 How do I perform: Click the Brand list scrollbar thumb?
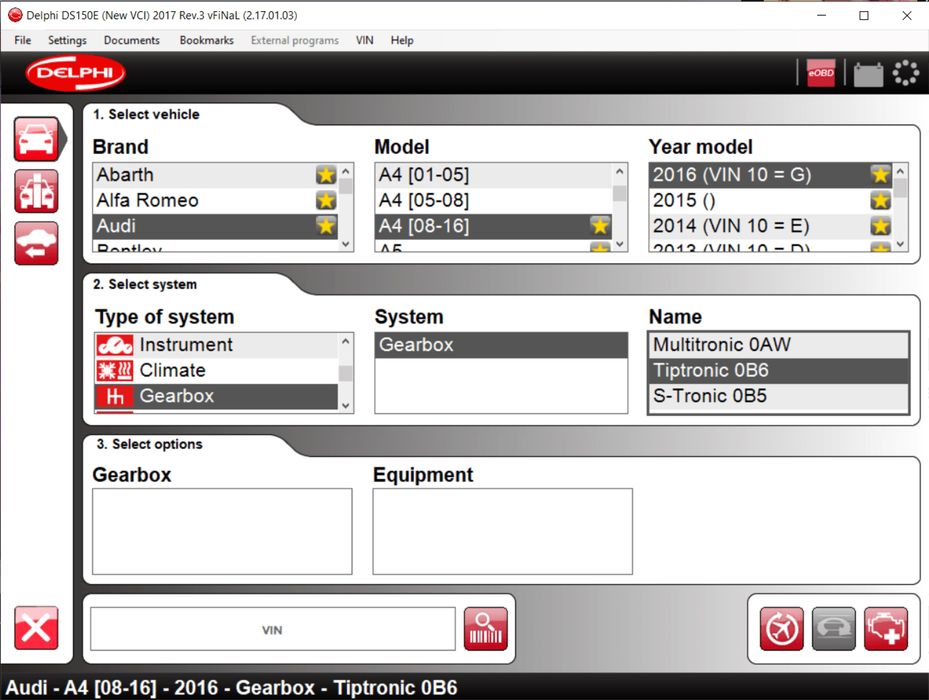(x=346, y=187)
